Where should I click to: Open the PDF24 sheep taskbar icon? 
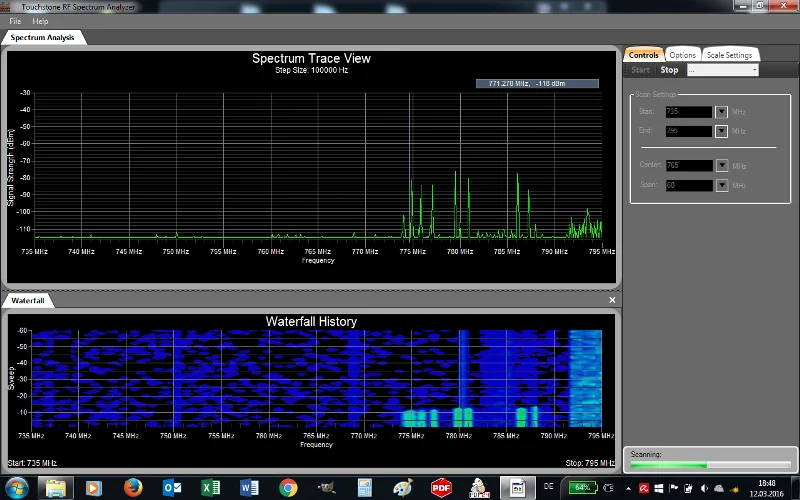480,488
